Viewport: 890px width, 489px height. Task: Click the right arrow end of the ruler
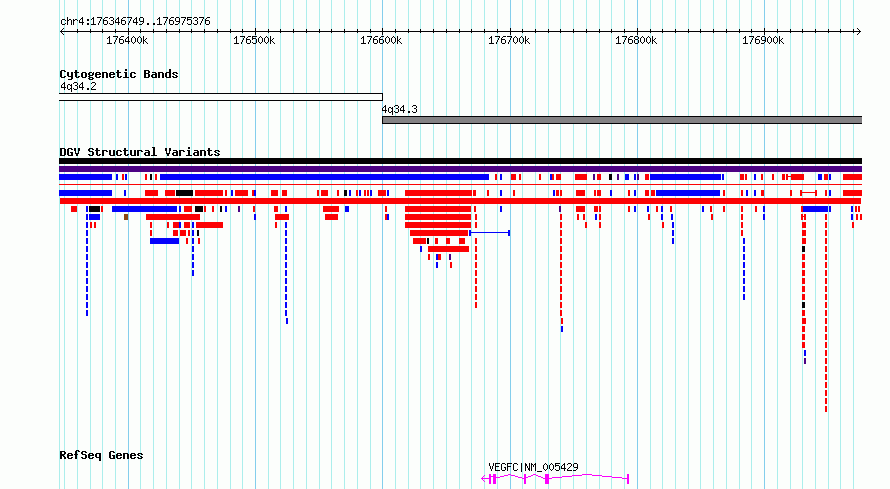pos(858,32)
